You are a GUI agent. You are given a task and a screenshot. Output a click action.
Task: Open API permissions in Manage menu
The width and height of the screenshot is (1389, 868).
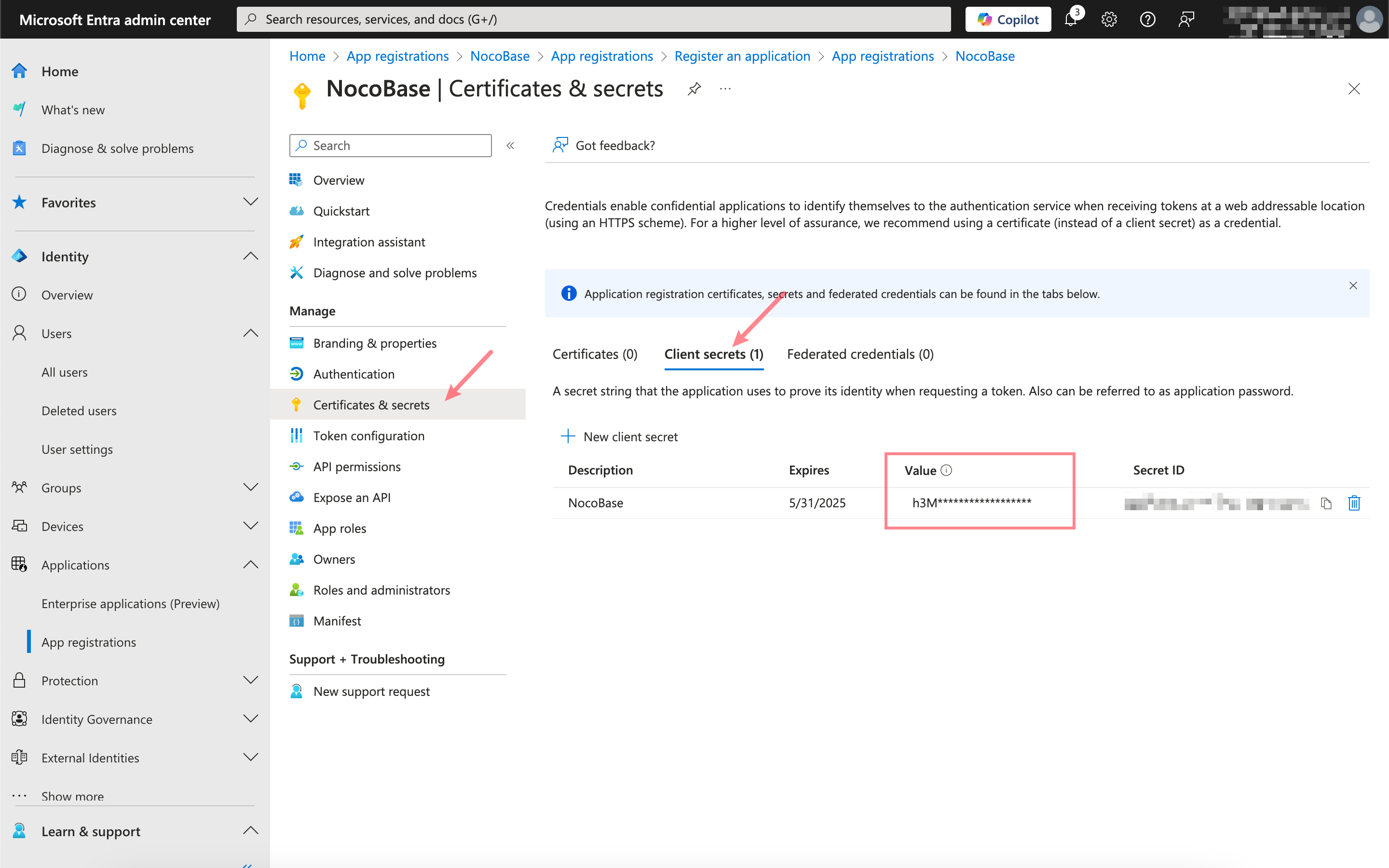(x=356, y=467)
